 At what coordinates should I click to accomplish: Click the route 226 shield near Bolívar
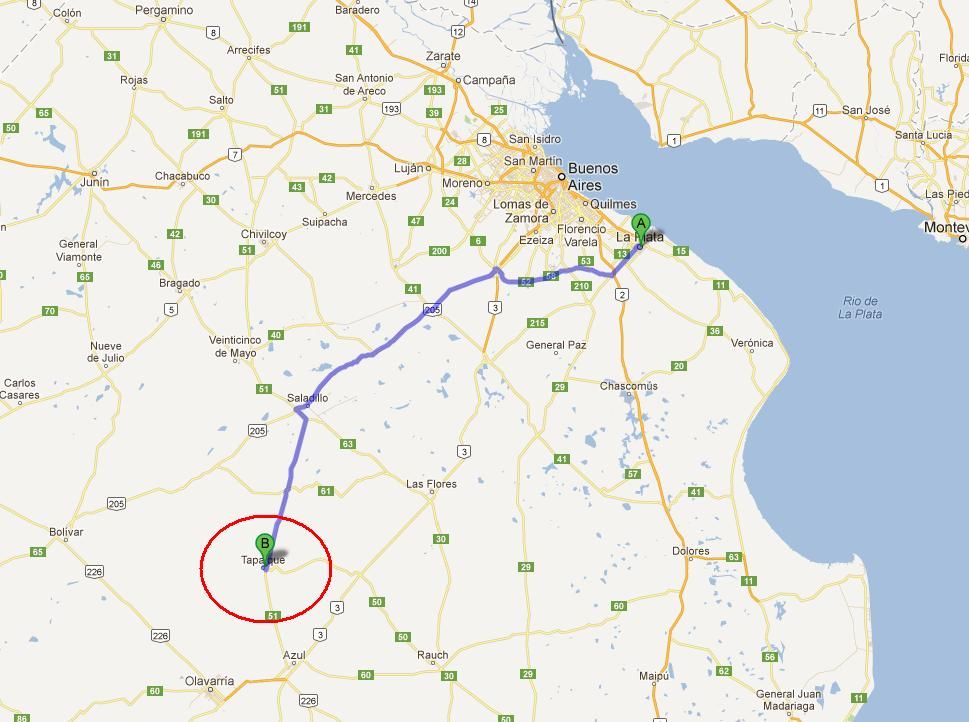[95, 572]
